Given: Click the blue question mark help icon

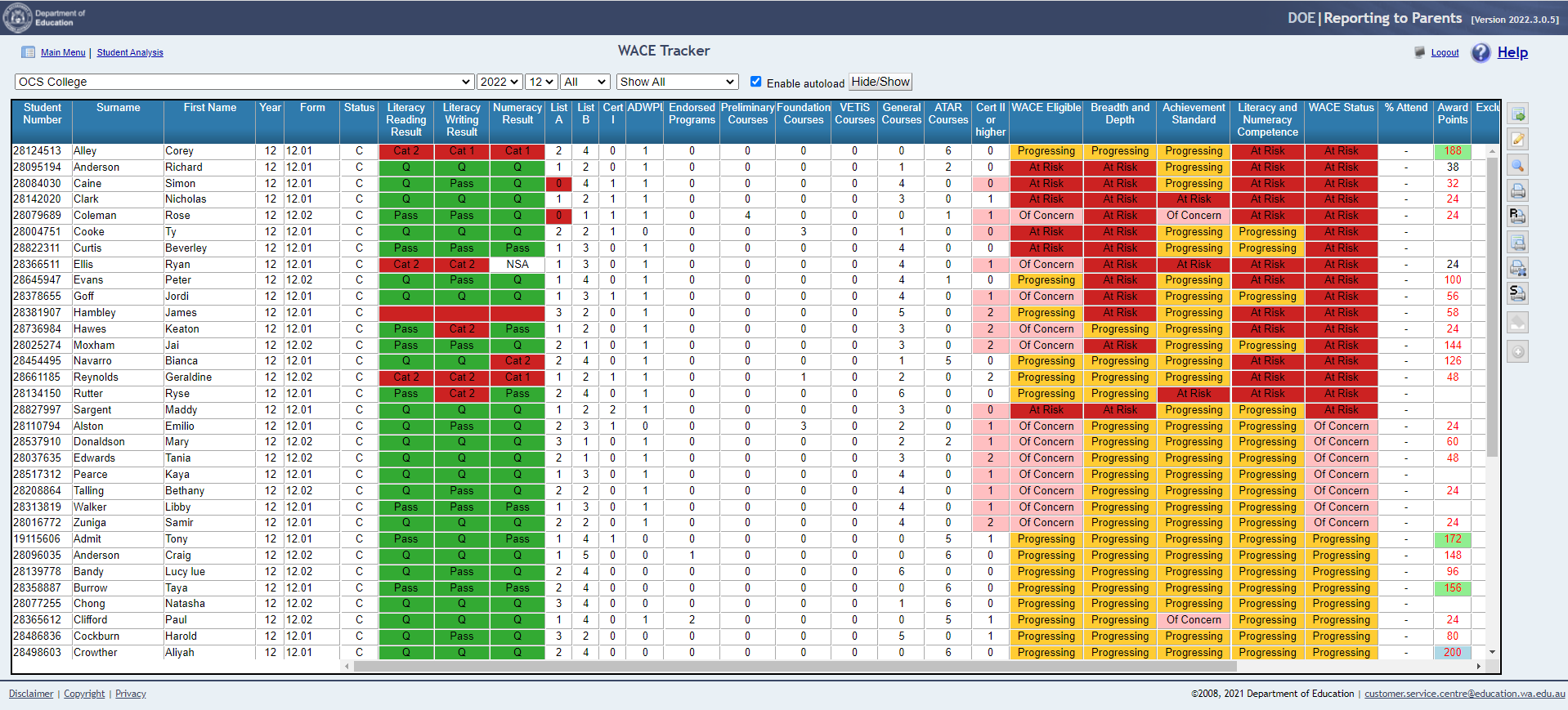Looking at the screenshot, I should [1481, 53].
